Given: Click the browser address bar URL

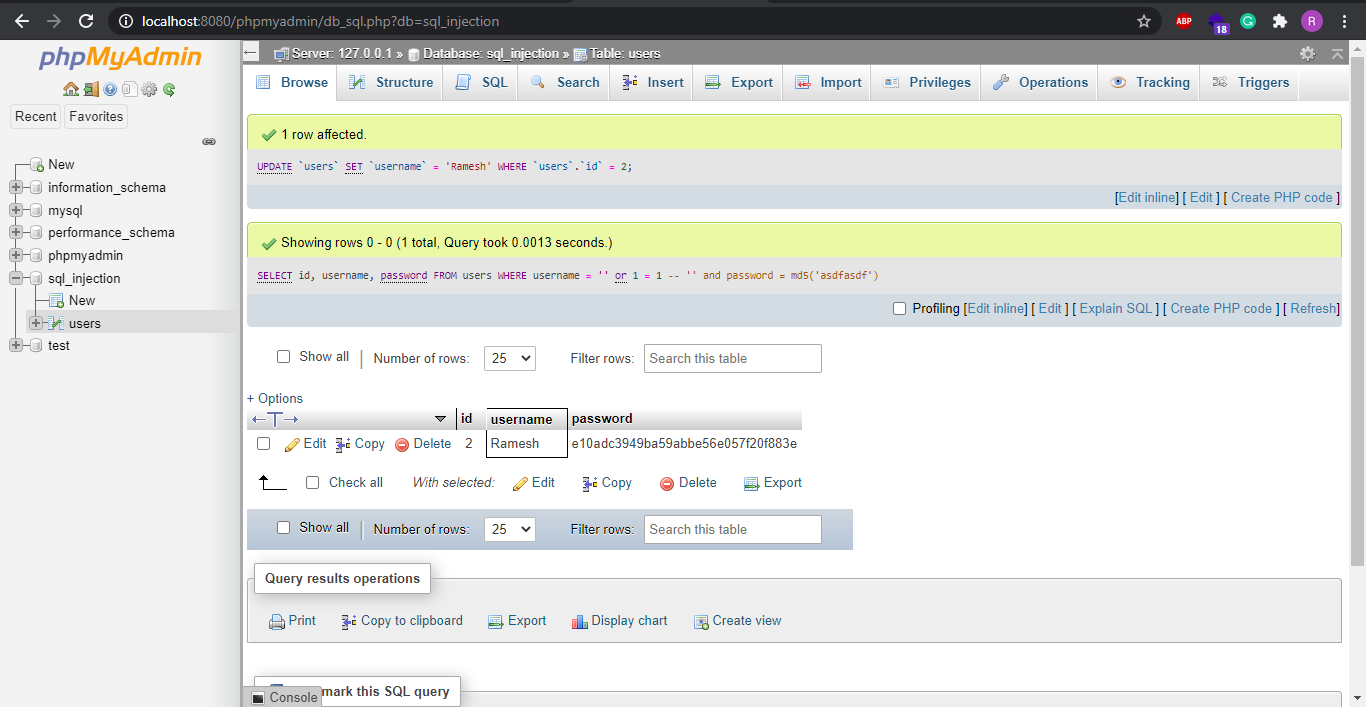Looking at the screenshot, I should [320, 21].
